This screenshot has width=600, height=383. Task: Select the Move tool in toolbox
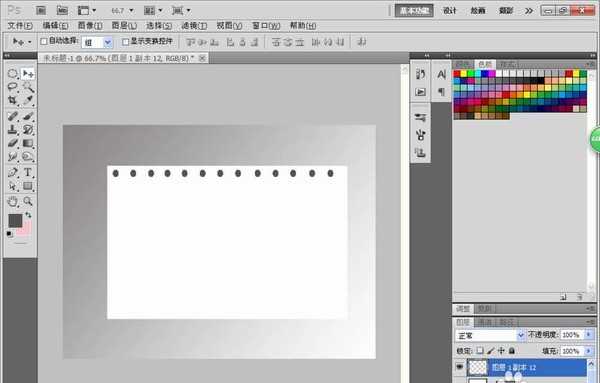[28, 73]
